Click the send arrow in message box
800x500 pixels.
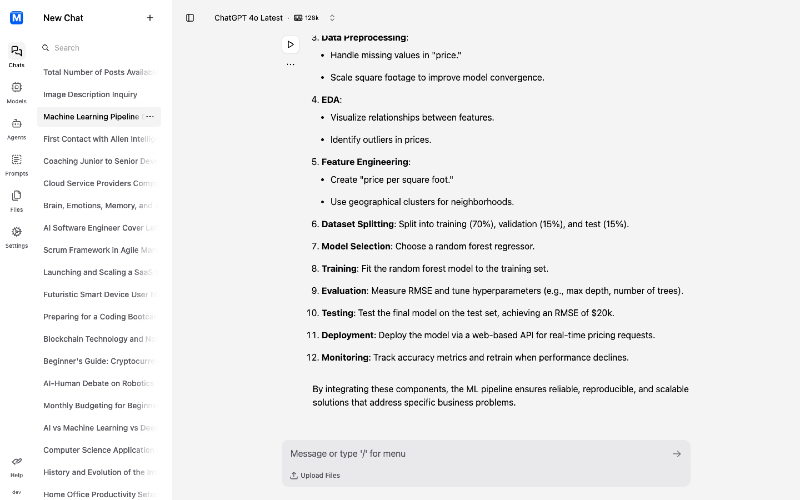[x=677, y=454]
